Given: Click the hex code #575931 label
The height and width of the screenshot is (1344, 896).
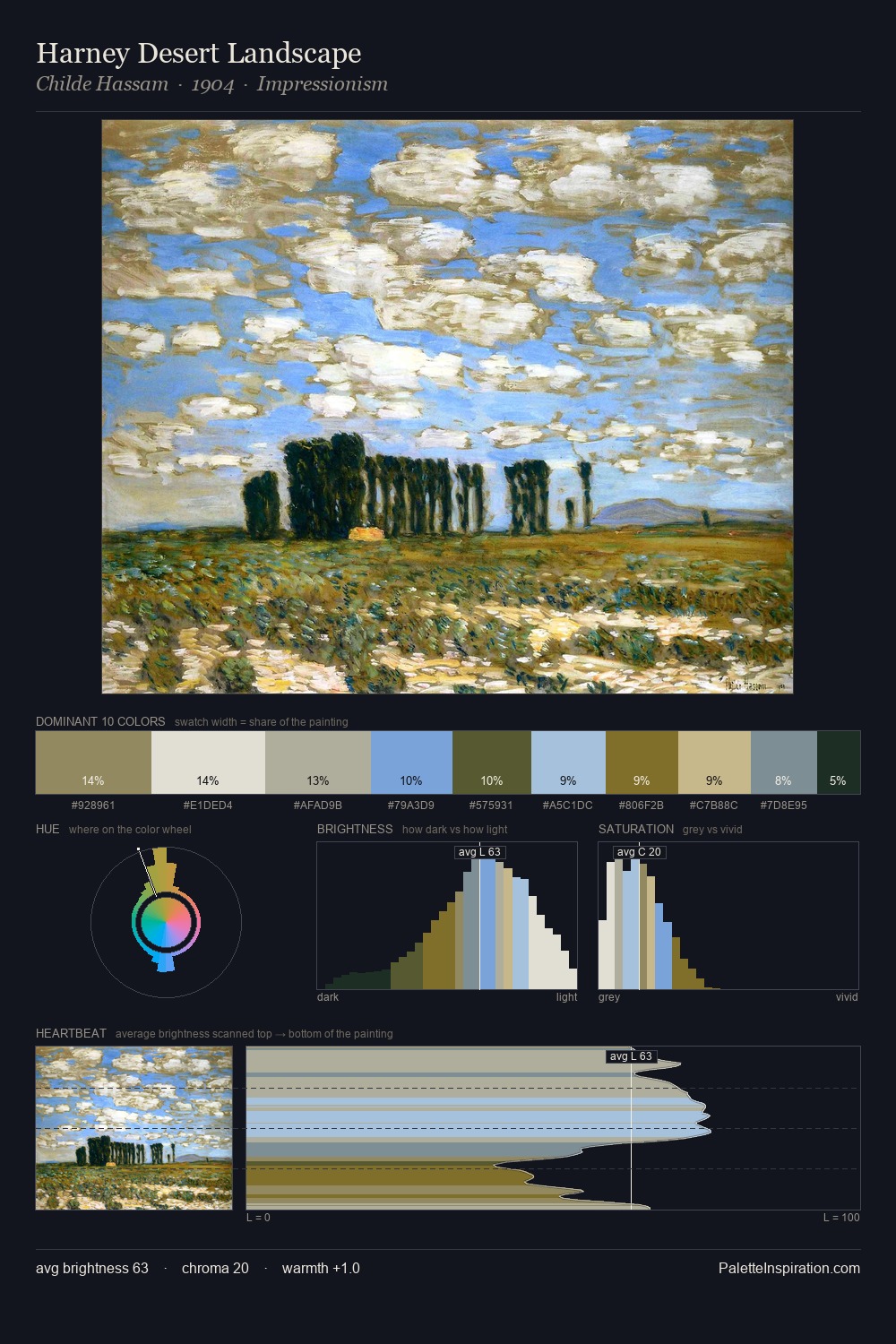Looking at the screenshot, I should tap(492, 805).
